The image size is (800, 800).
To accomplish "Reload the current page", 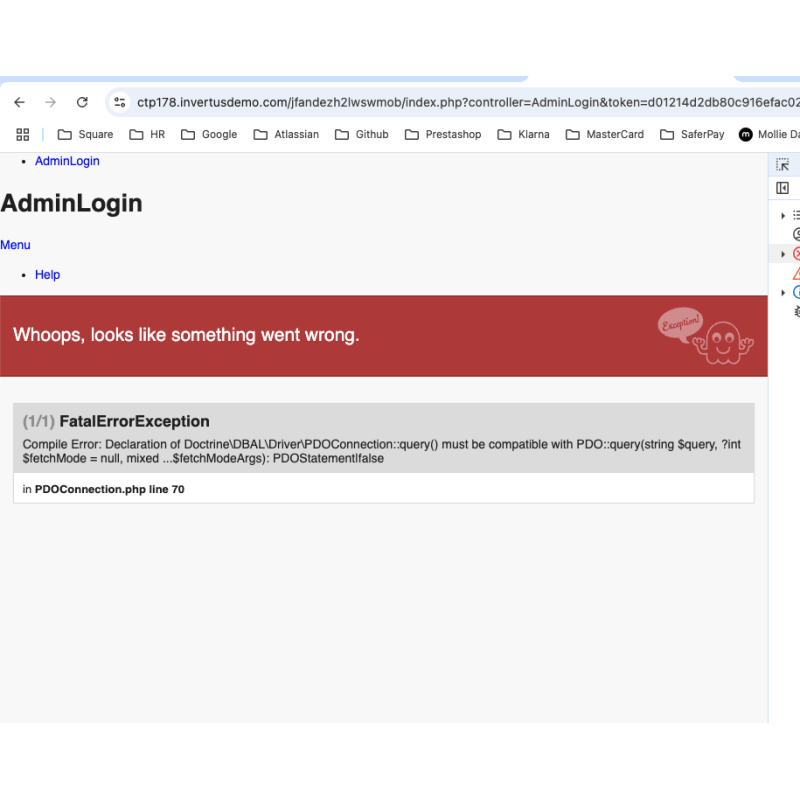I will click(83, 102).
